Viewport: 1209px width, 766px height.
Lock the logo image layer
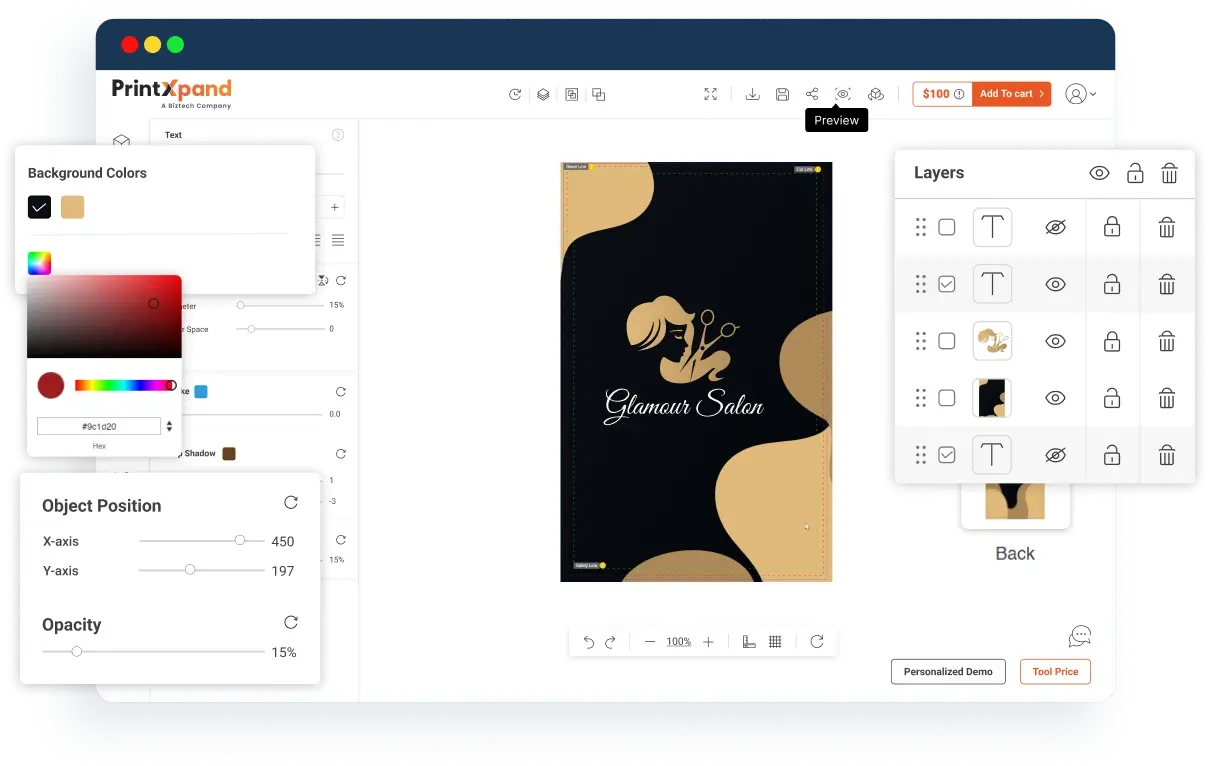[x=1112, y=341]
